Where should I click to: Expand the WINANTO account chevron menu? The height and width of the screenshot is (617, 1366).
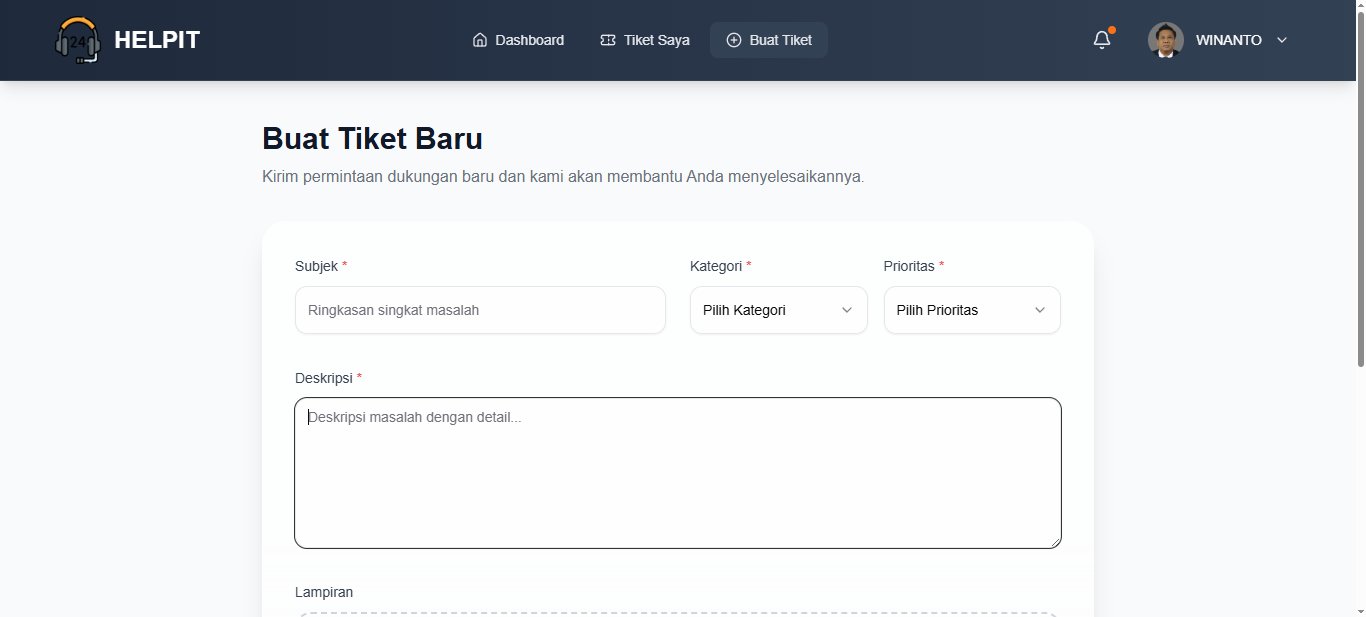[1281, 40]
